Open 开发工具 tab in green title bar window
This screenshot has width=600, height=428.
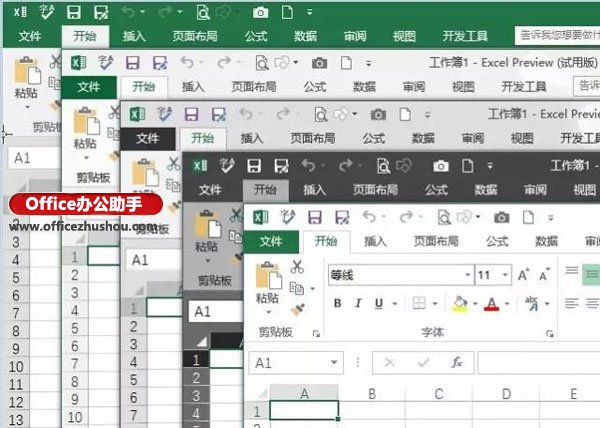(465, 36)
